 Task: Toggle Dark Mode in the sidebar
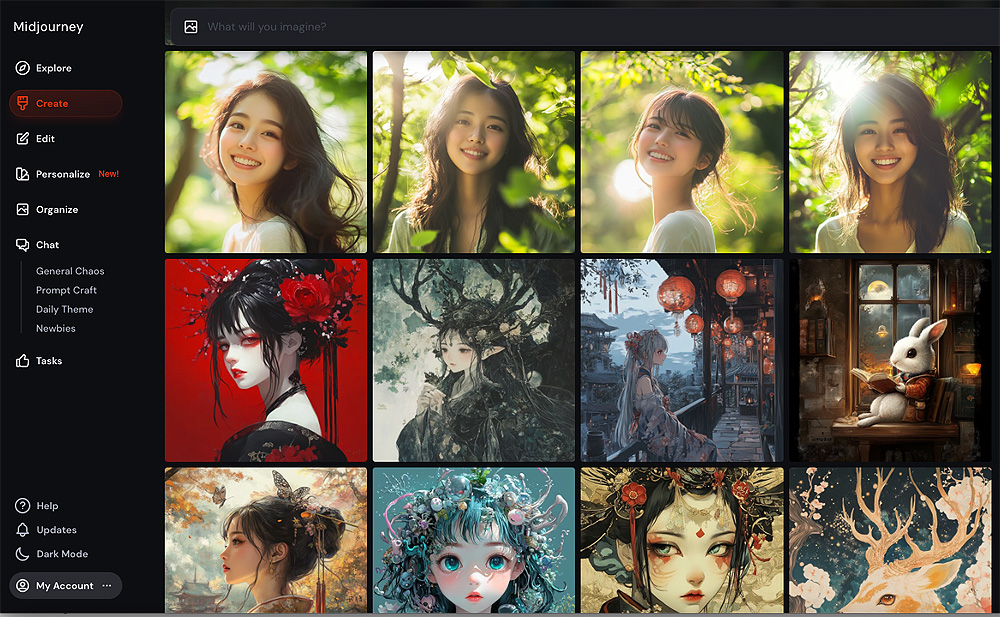point(61,554)
